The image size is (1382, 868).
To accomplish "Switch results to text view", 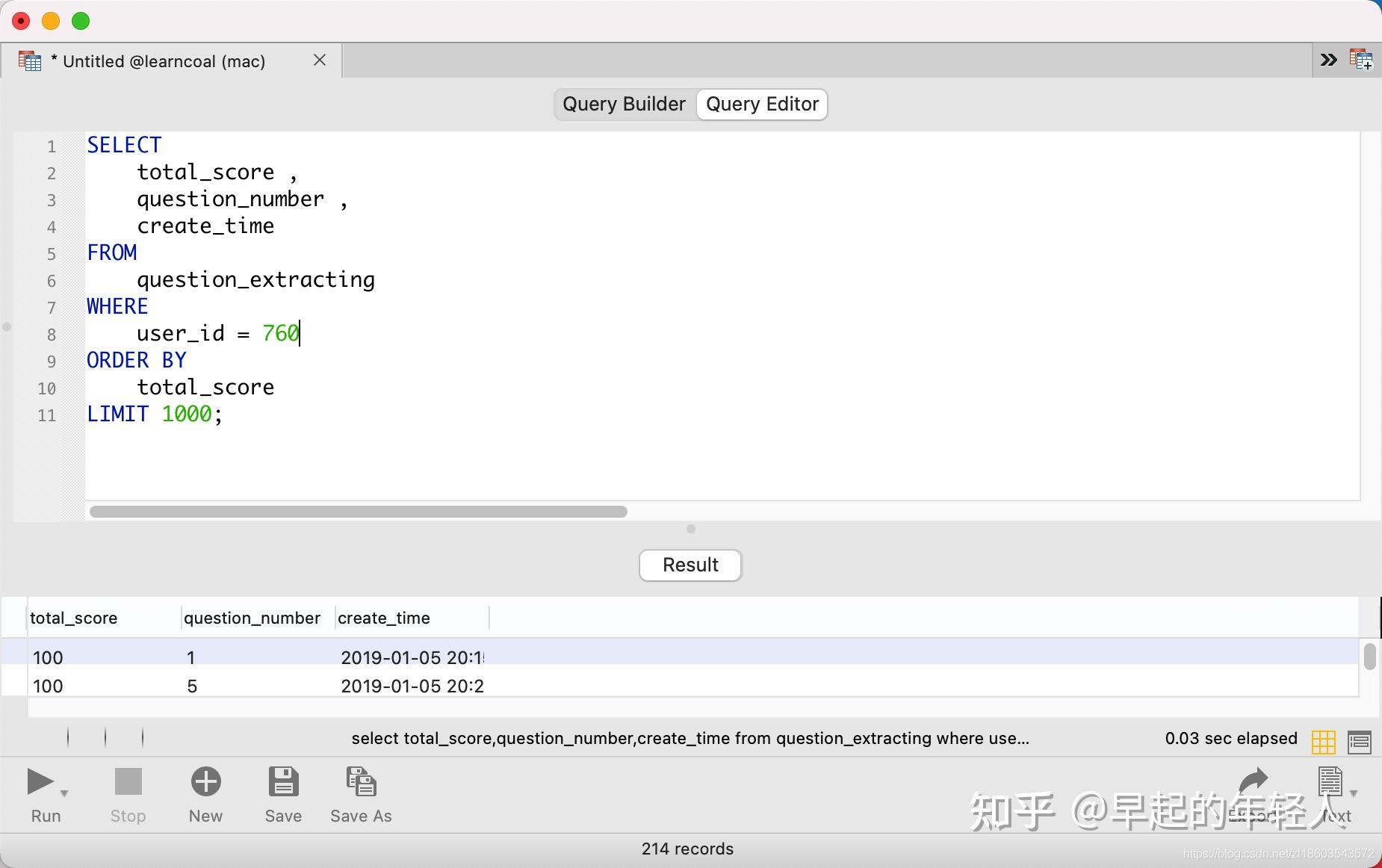I will pos(1359,741).
